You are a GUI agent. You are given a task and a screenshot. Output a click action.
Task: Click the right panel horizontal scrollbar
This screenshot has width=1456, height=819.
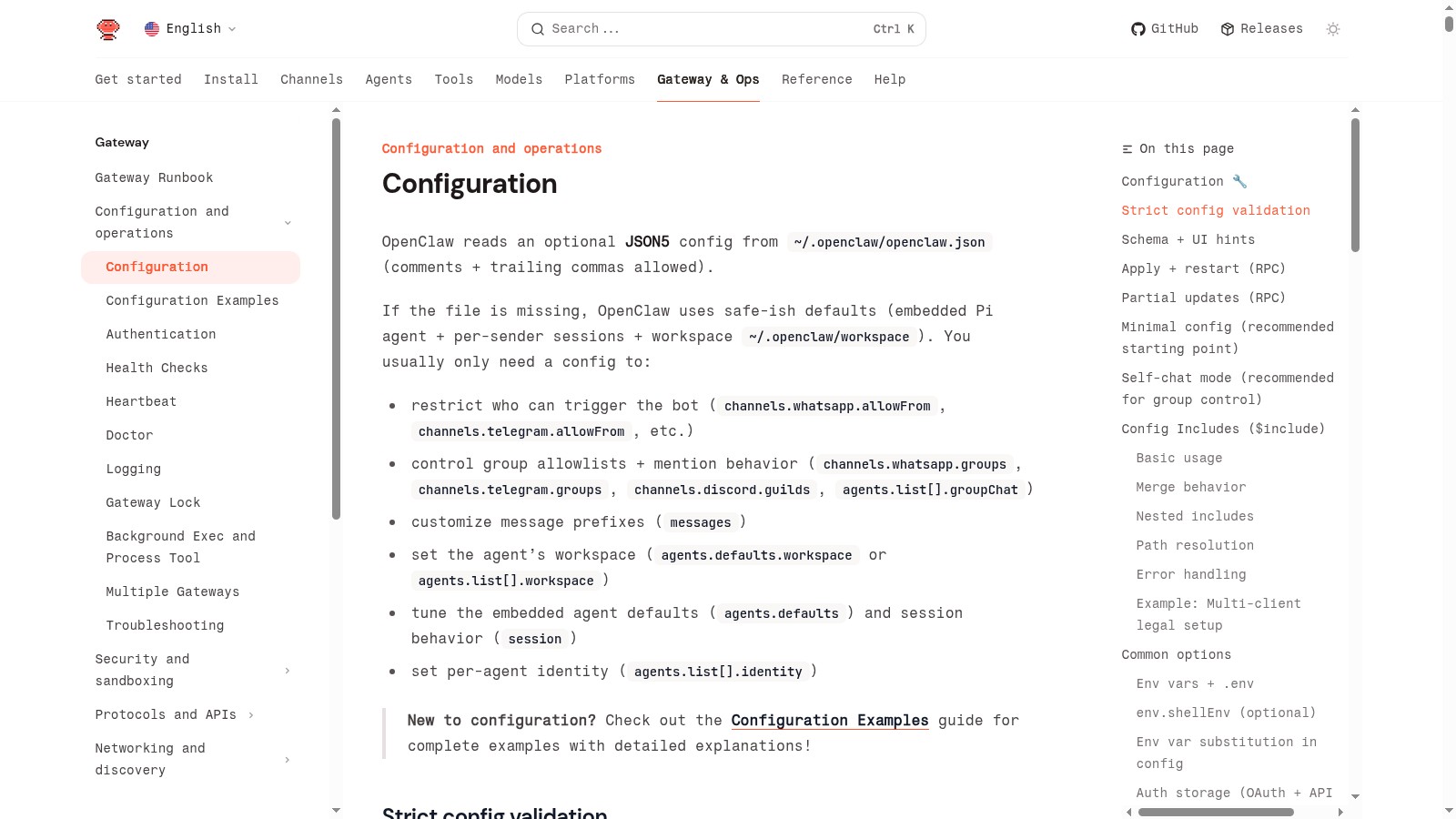pos(1215,812)
